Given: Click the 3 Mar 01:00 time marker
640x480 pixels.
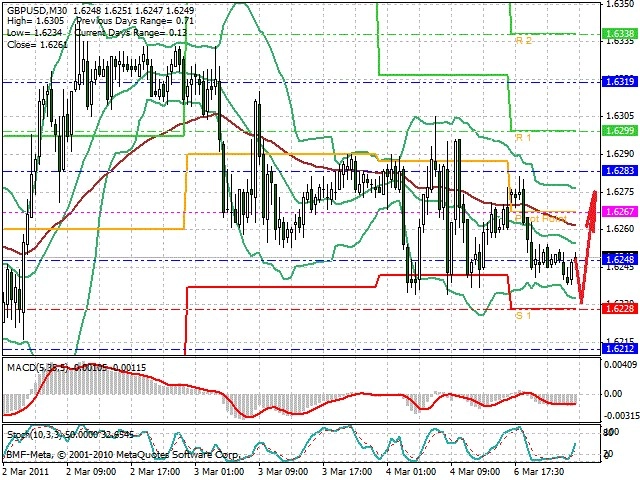Looking at the screenshot, I should pos(219,472).
